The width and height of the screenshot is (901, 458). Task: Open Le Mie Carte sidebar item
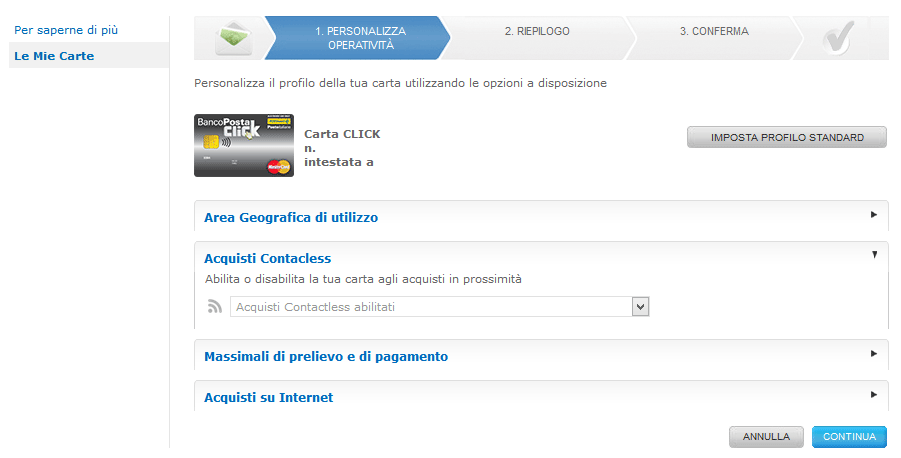pyautogui.click(x=54, y=56)
